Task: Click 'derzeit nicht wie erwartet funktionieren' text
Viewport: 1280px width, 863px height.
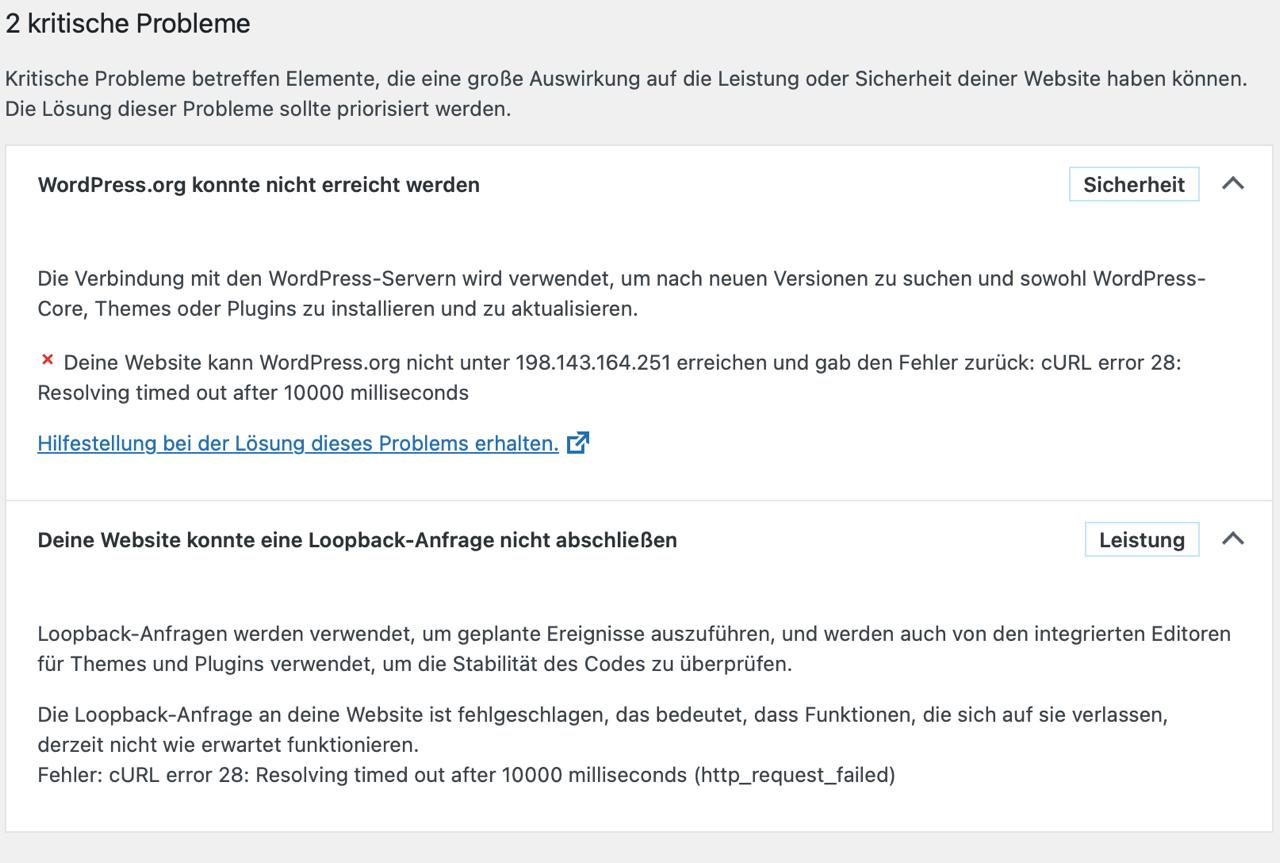Action: click(x=228, y=745)
